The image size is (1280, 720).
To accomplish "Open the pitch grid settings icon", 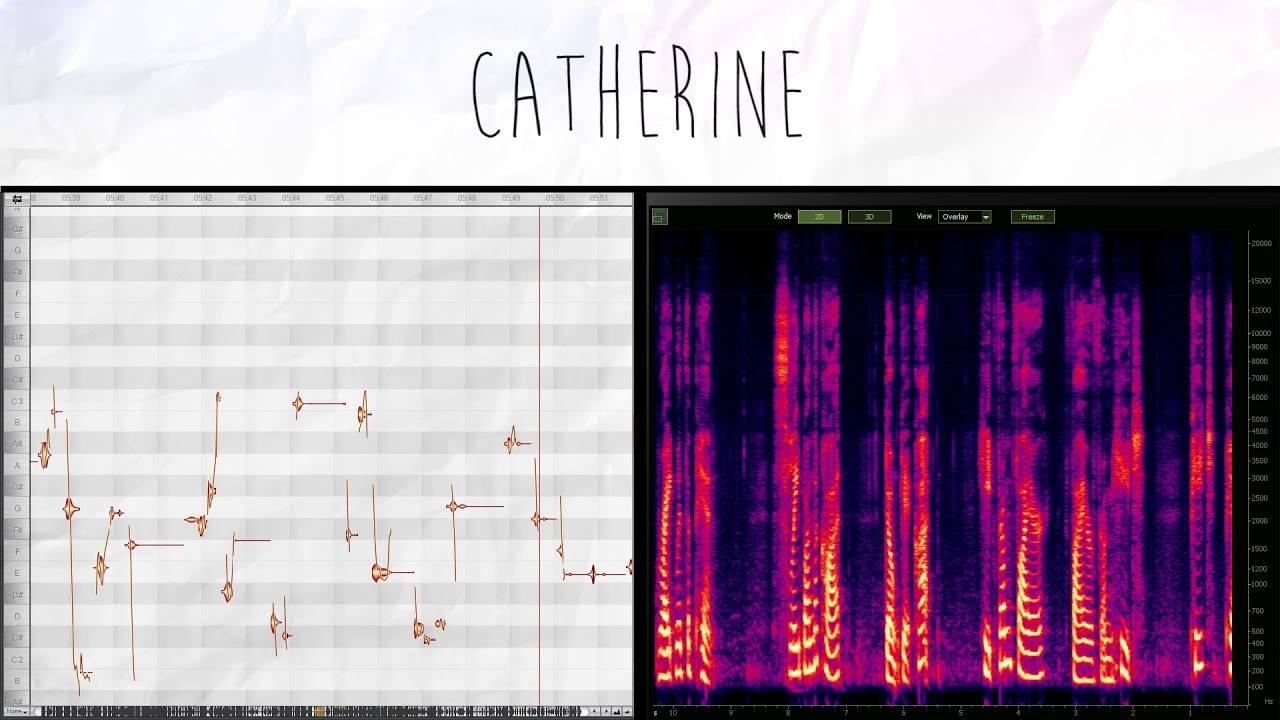I will click(17, 199).
